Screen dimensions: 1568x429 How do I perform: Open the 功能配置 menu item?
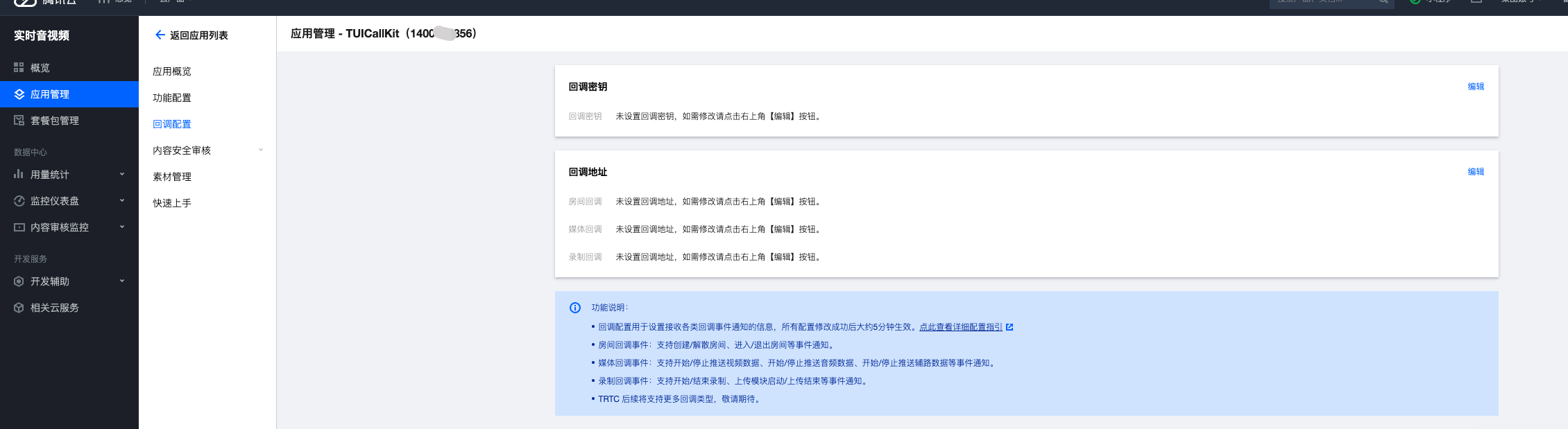[172, 98]
